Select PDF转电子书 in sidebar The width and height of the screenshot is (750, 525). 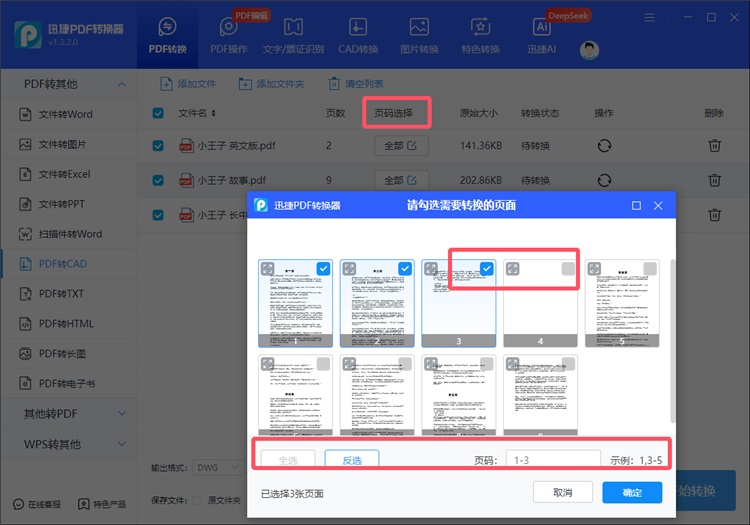[x=69, y=383]
